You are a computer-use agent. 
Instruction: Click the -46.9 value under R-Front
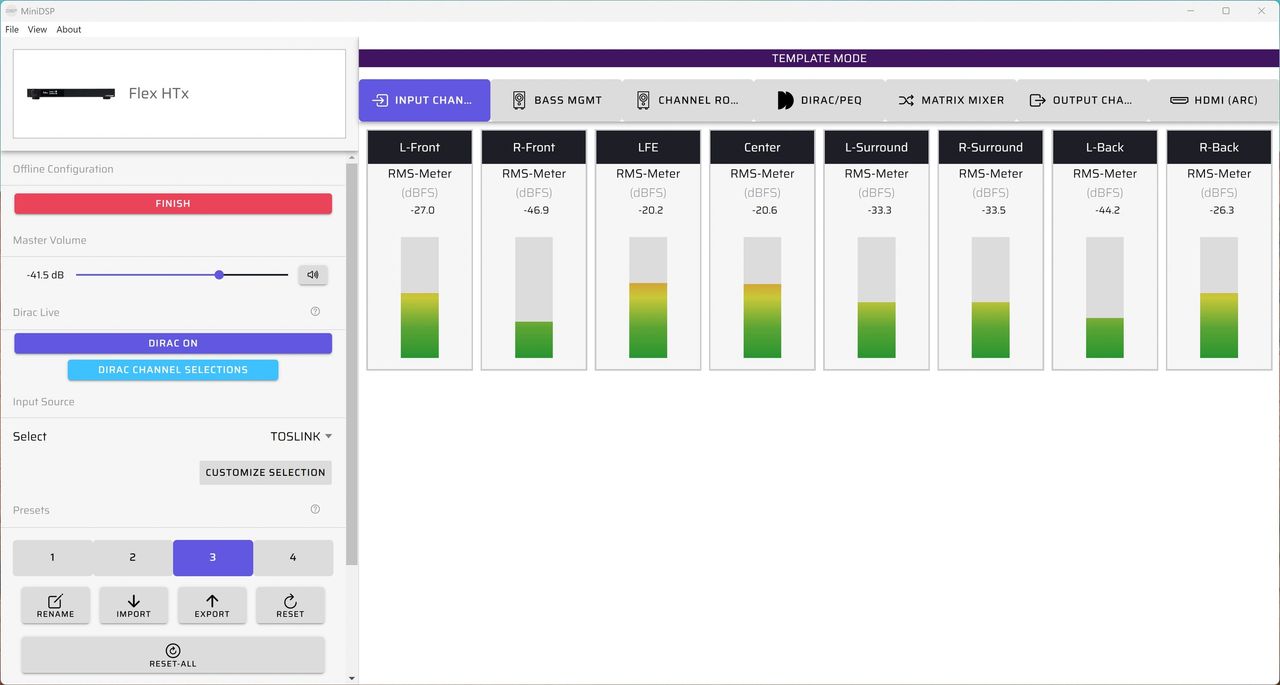(534, 211)
